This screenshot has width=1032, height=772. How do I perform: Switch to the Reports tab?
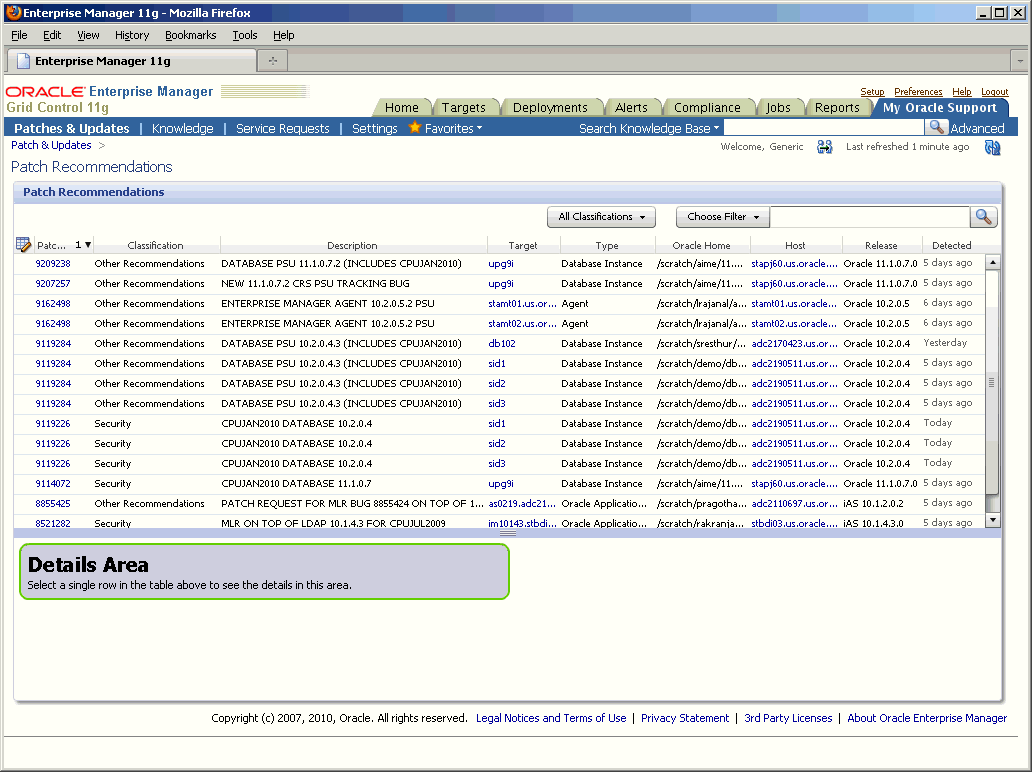tap(837, 107)
